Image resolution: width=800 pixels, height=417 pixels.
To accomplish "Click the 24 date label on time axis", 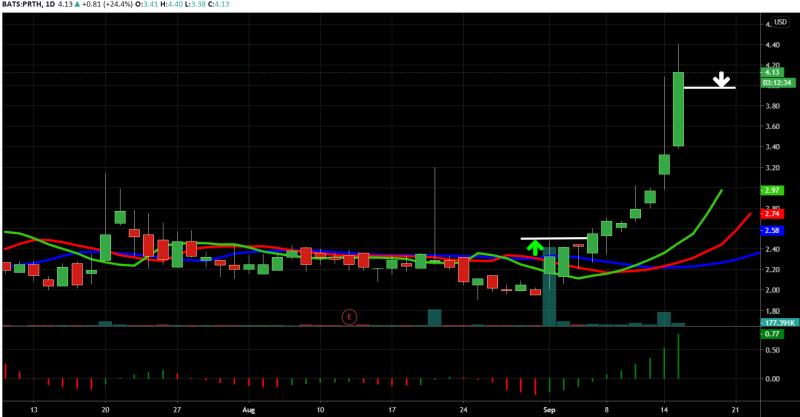I will point(463,410).
